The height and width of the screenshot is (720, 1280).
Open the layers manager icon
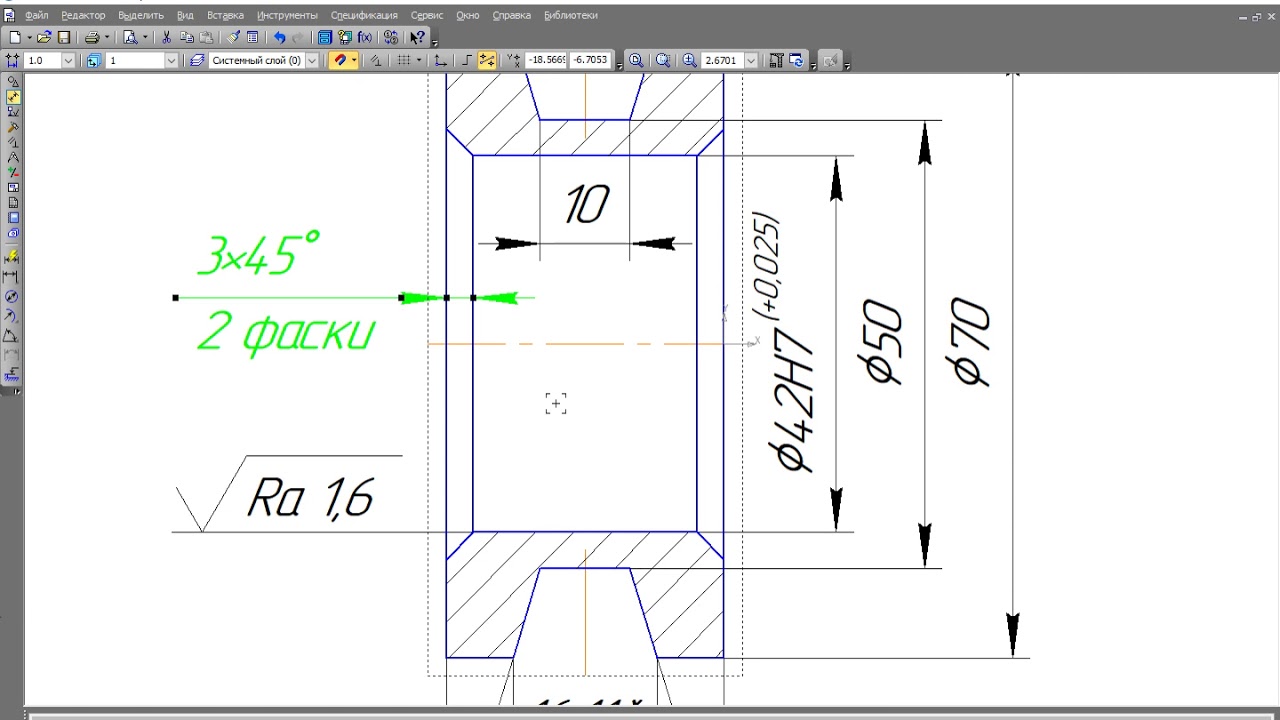point(196,60)
